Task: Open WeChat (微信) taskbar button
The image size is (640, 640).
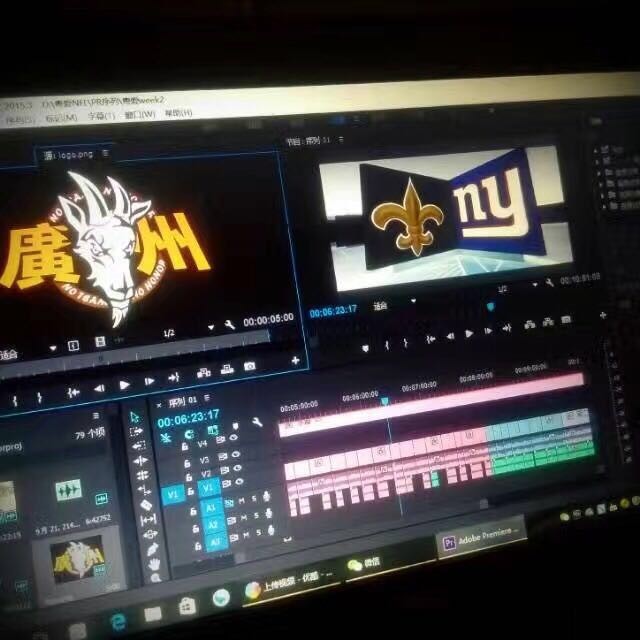Action: coord(364,564)
